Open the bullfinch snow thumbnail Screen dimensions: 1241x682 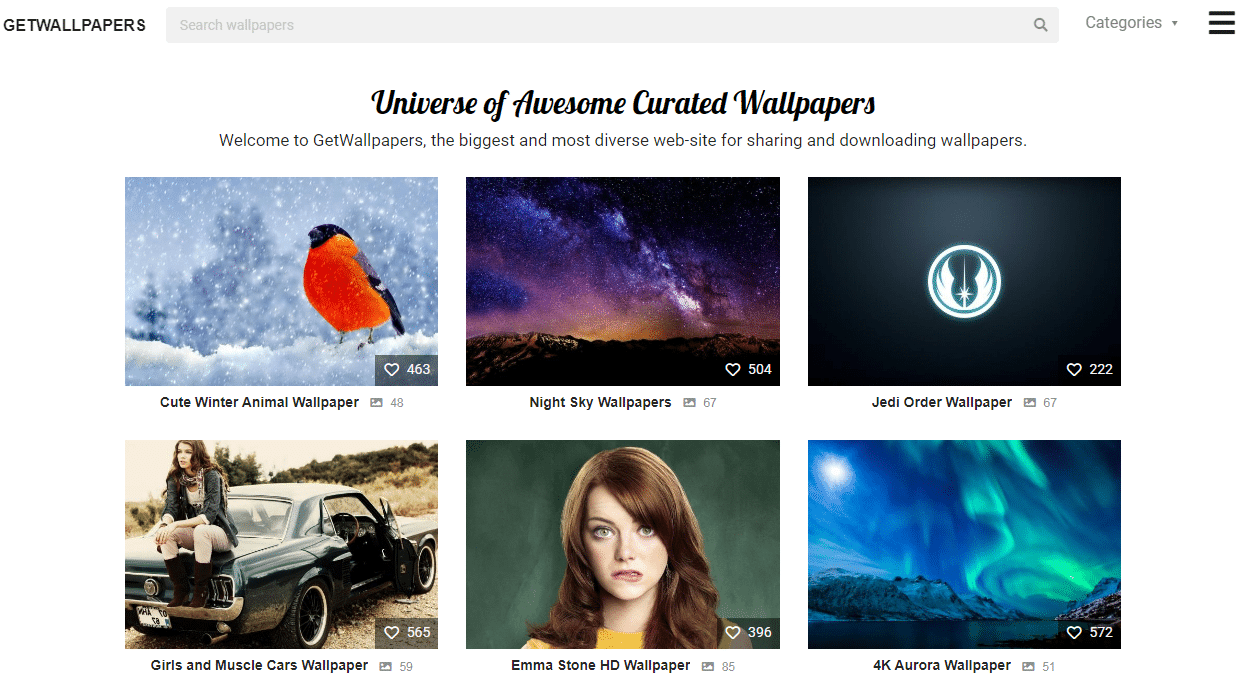tap(281, 281)
